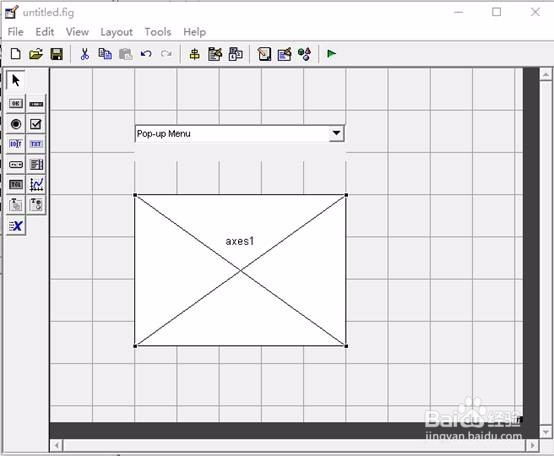Open the Edit menu
The width and height of the screenshot is (554, 456).
45,32
